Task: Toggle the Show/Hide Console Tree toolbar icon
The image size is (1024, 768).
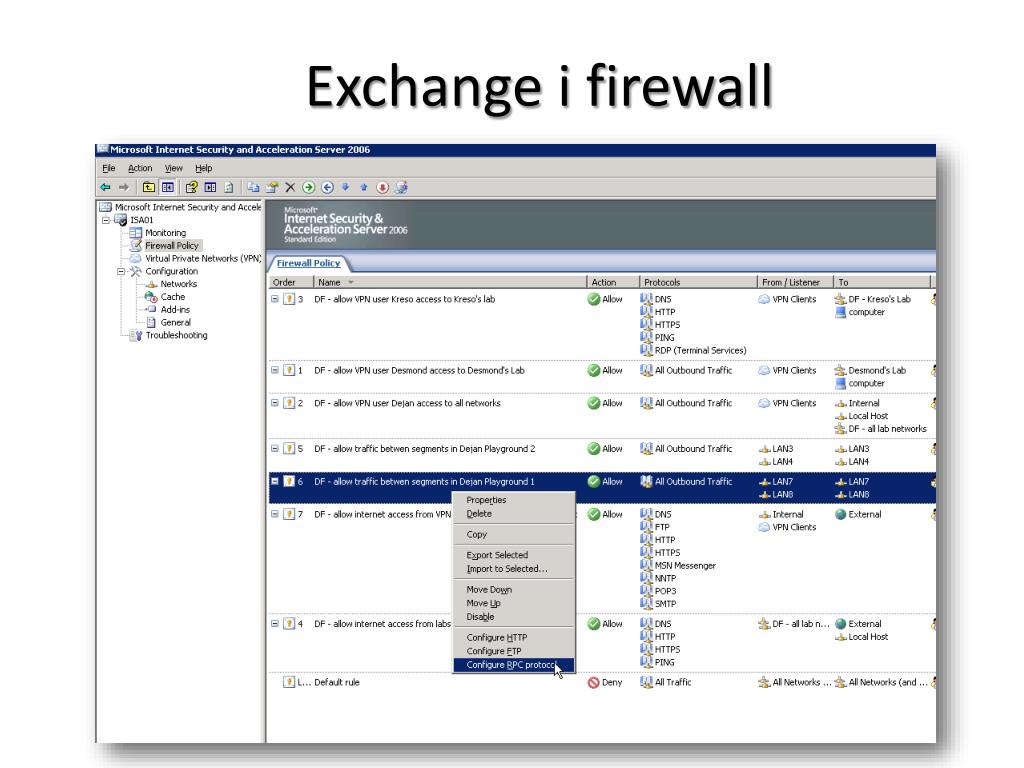Action: pos(168,187)
